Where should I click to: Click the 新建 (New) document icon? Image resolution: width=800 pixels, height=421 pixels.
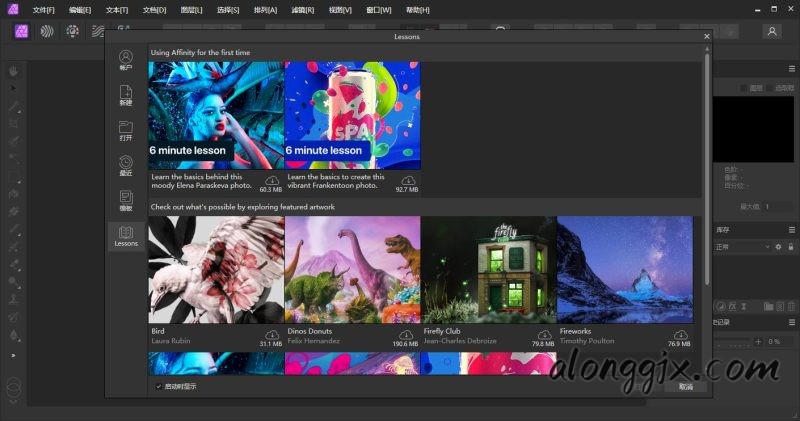(x=126, y=94)
